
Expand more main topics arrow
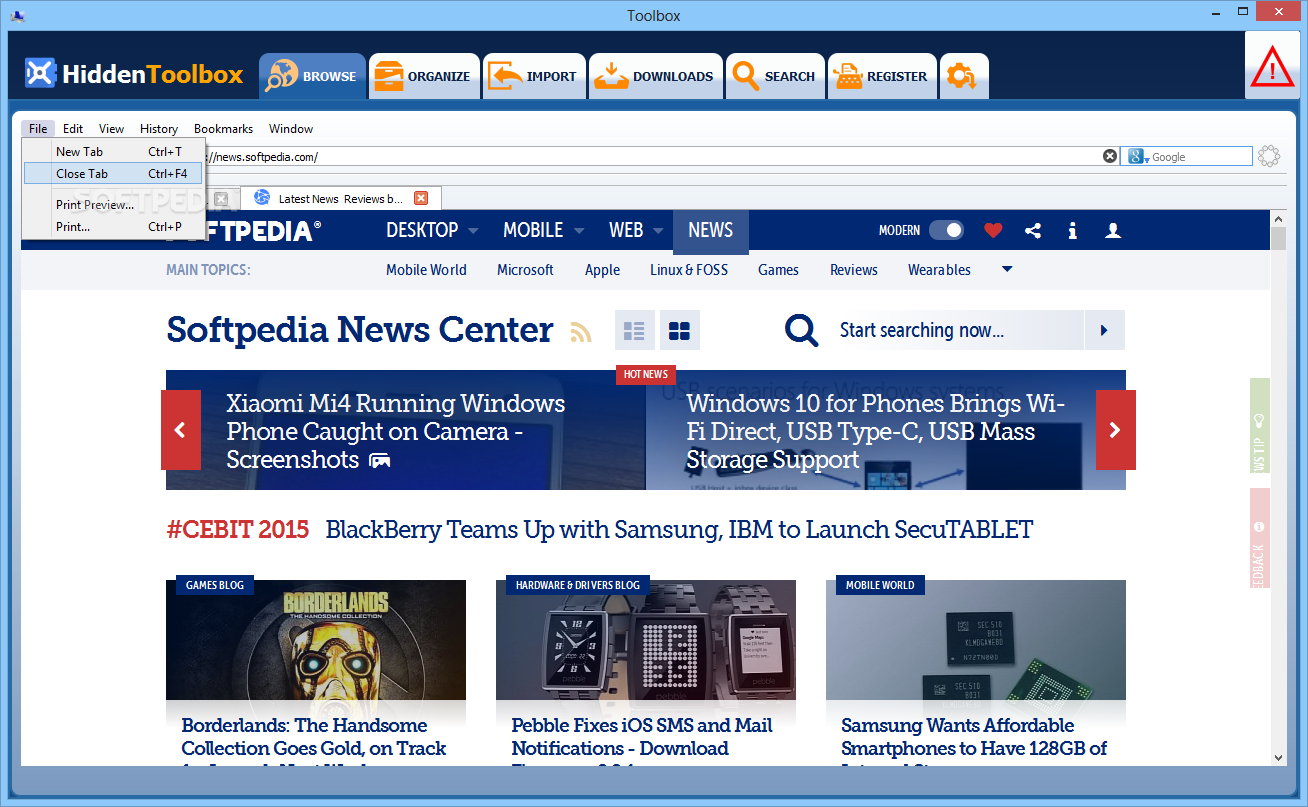coord(1007,269)
